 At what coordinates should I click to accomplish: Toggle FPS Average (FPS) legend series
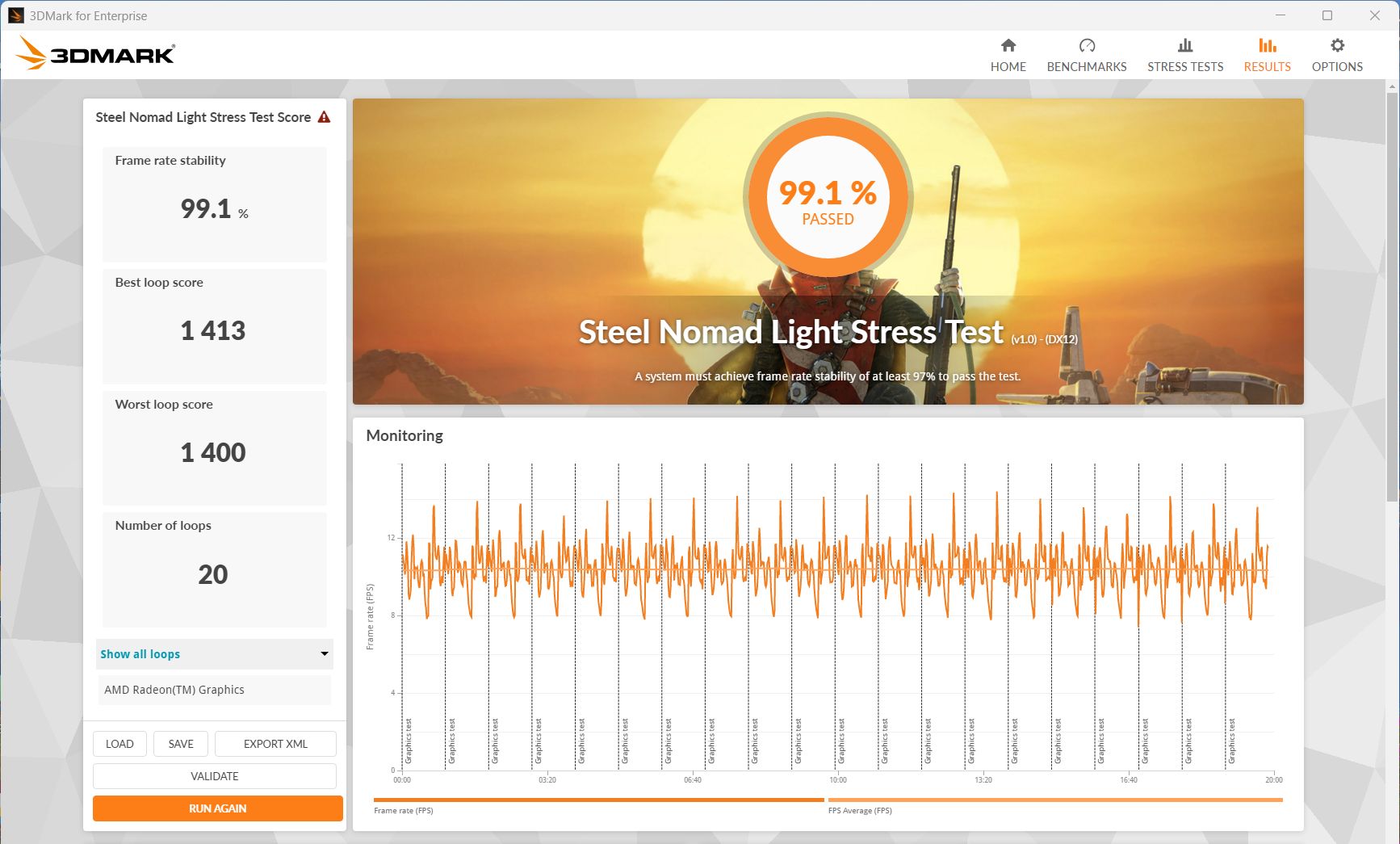point(860,810)
